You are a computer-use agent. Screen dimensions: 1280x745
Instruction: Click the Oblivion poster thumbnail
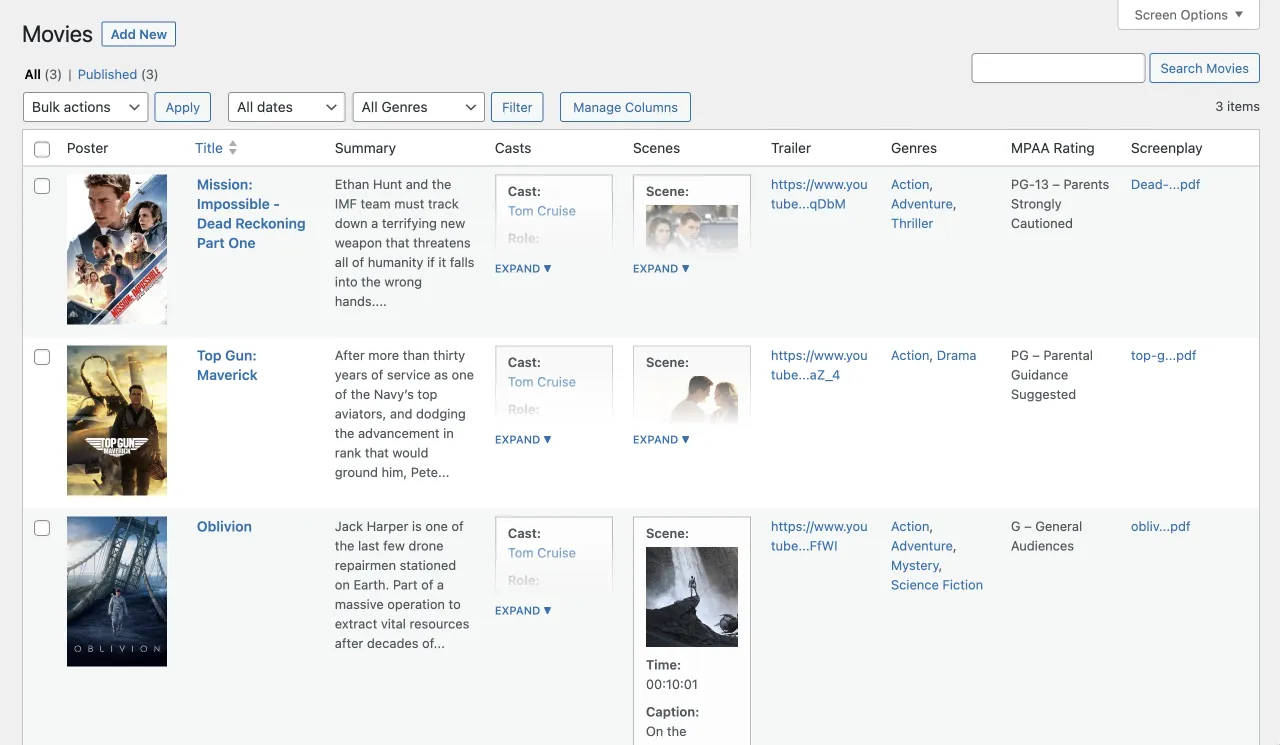pyautogui.click(x=117, y=591)
